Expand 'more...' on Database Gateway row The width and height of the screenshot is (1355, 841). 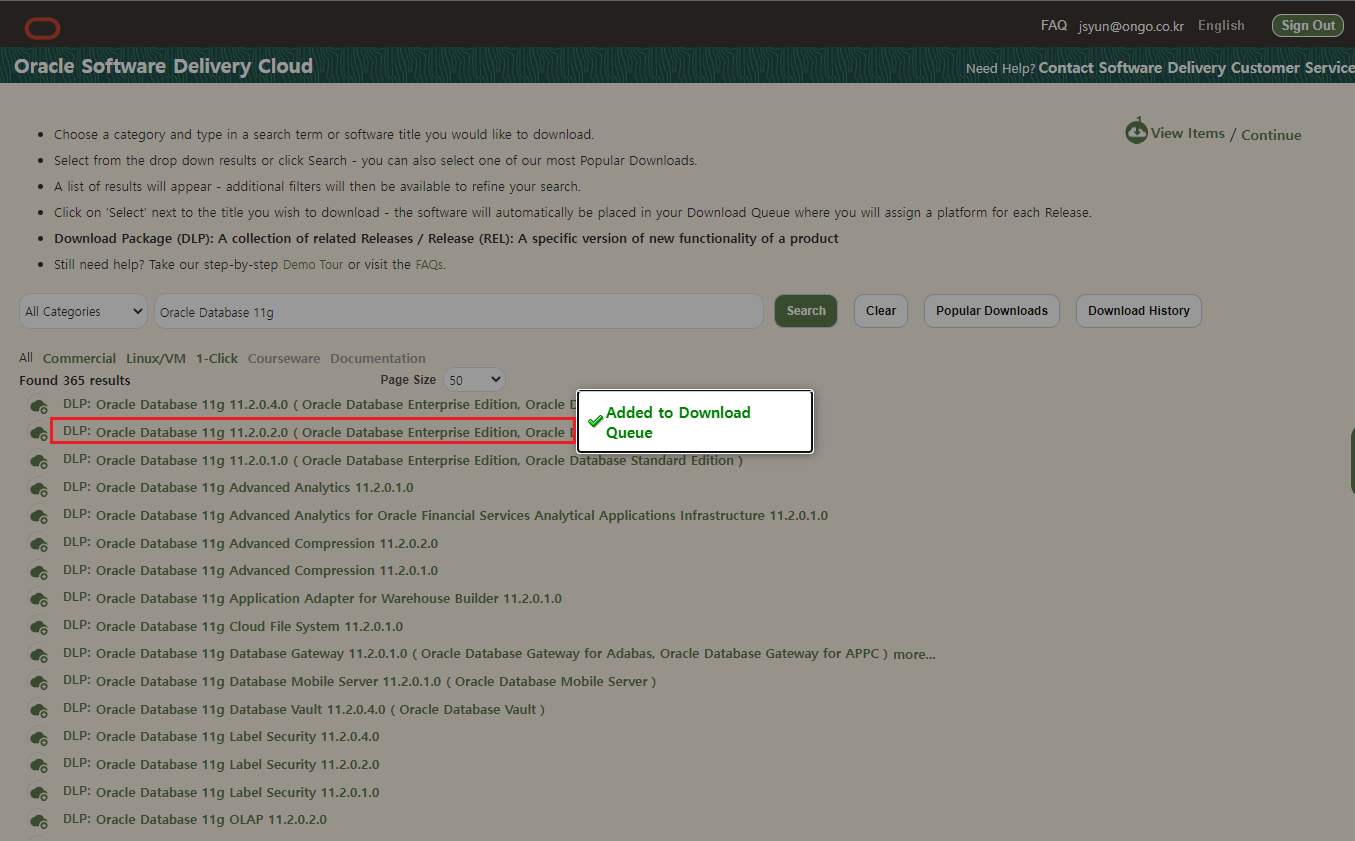tap(914, 655)
